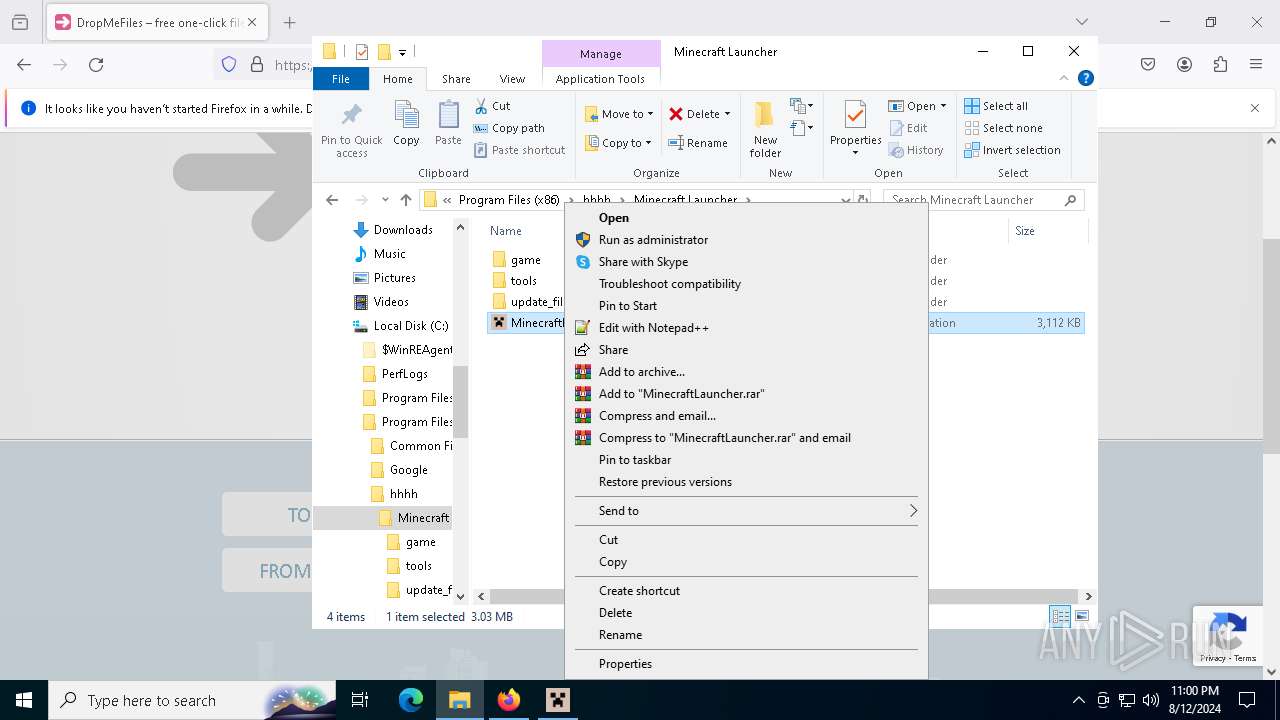The image size is (1280, 720).
Task: Select Run as administrator
Action: 746,240
